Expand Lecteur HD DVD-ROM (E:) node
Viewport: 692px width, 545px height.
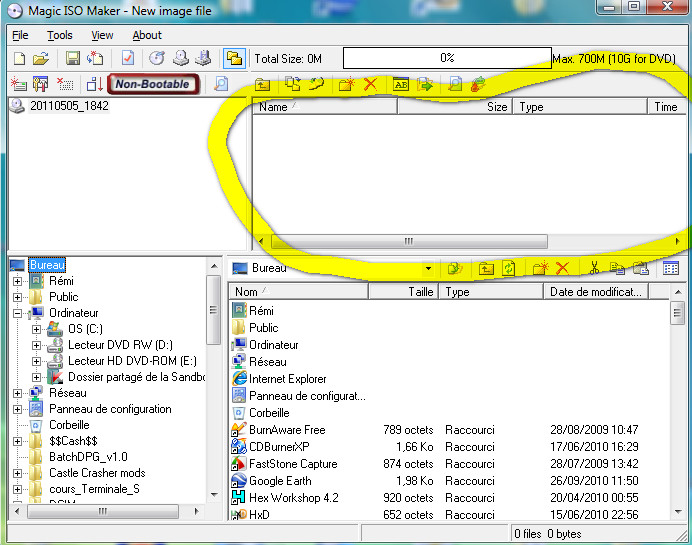(36, 361)
